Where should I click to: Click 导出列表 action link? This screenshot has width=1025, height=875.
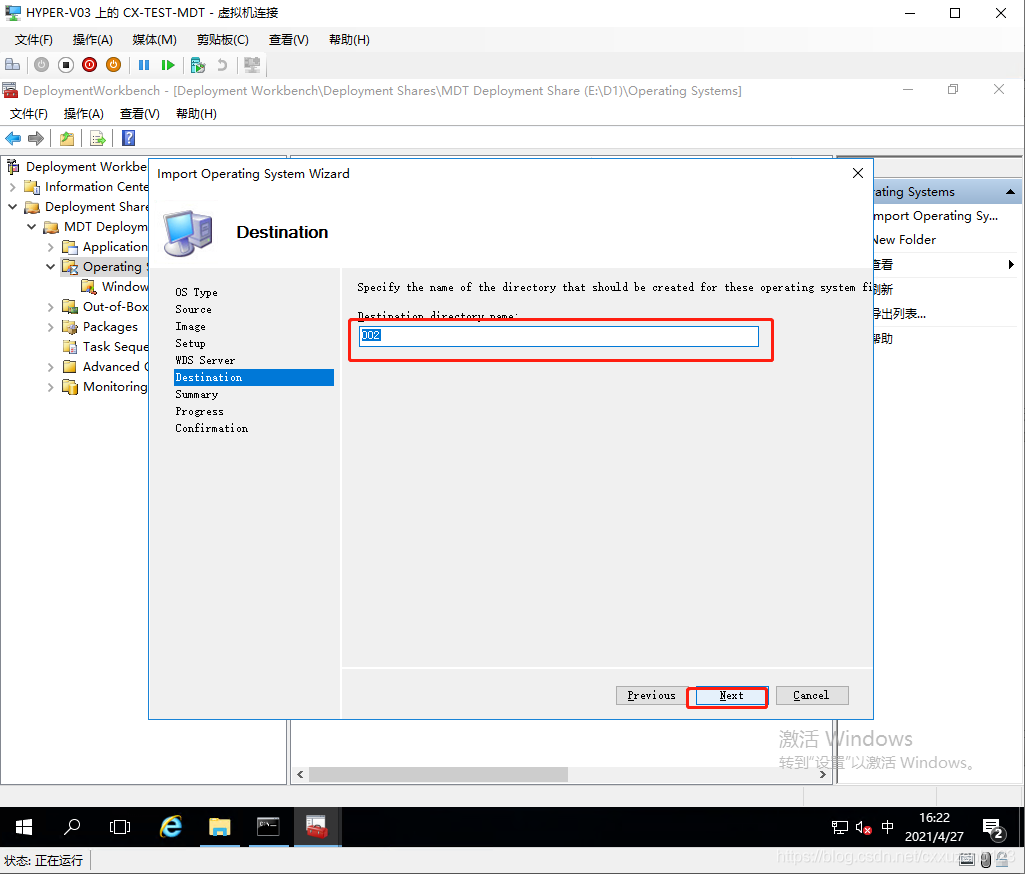pyautogui.click(x=899, y=314)
